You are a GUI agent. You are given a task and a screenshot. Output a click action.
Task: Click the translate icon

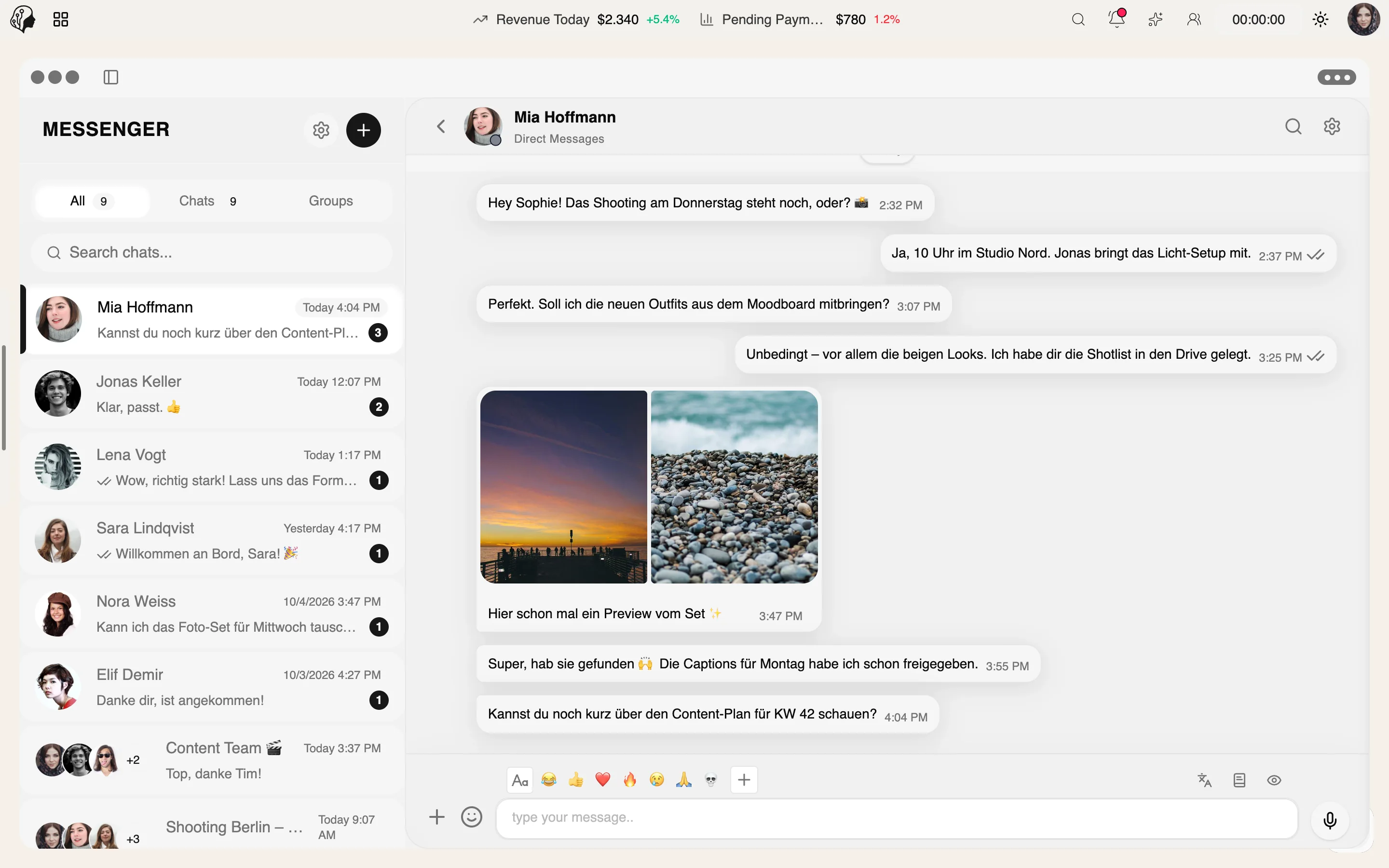[1204, 780]
